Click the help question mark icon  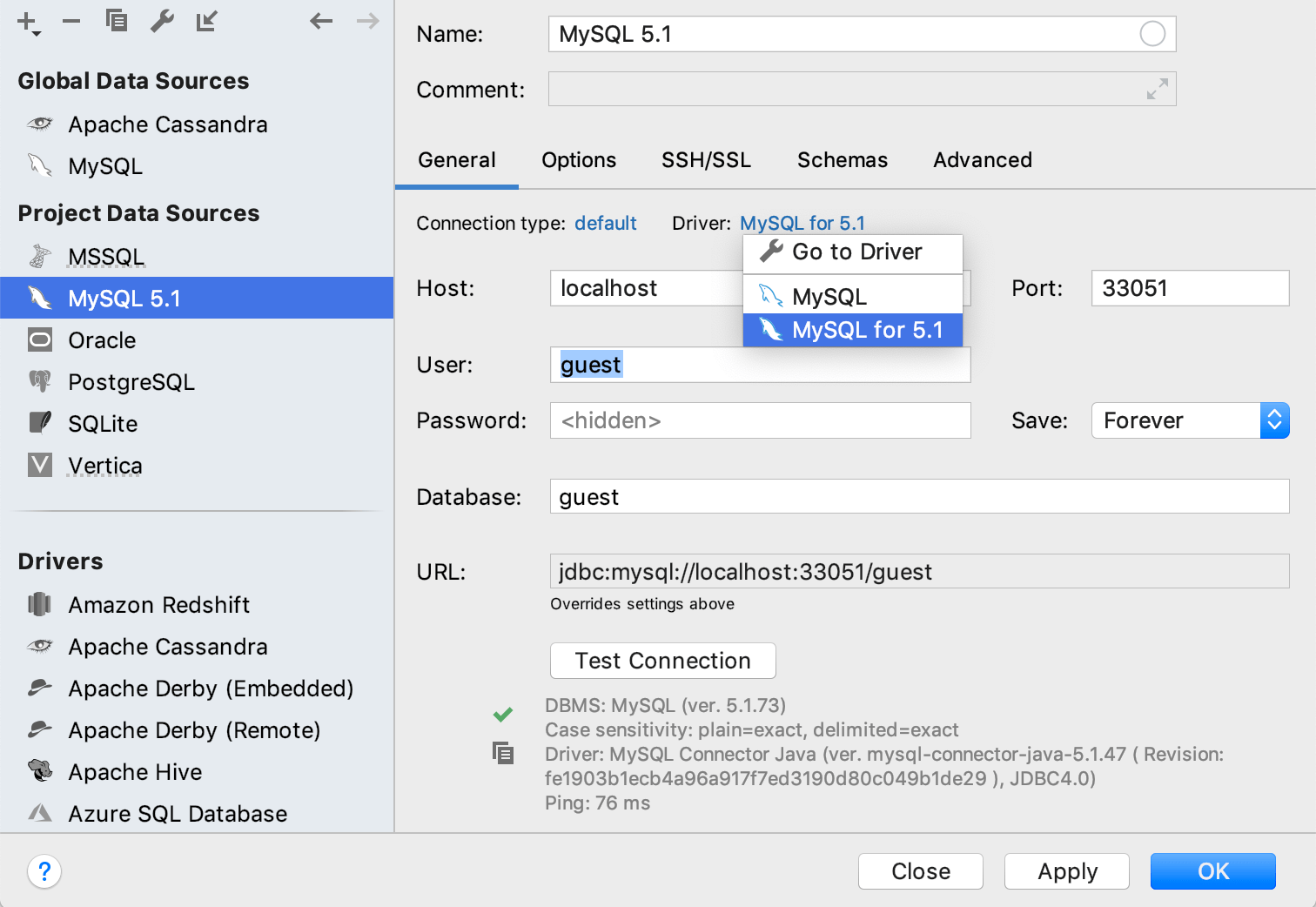(x=44, y=871)
